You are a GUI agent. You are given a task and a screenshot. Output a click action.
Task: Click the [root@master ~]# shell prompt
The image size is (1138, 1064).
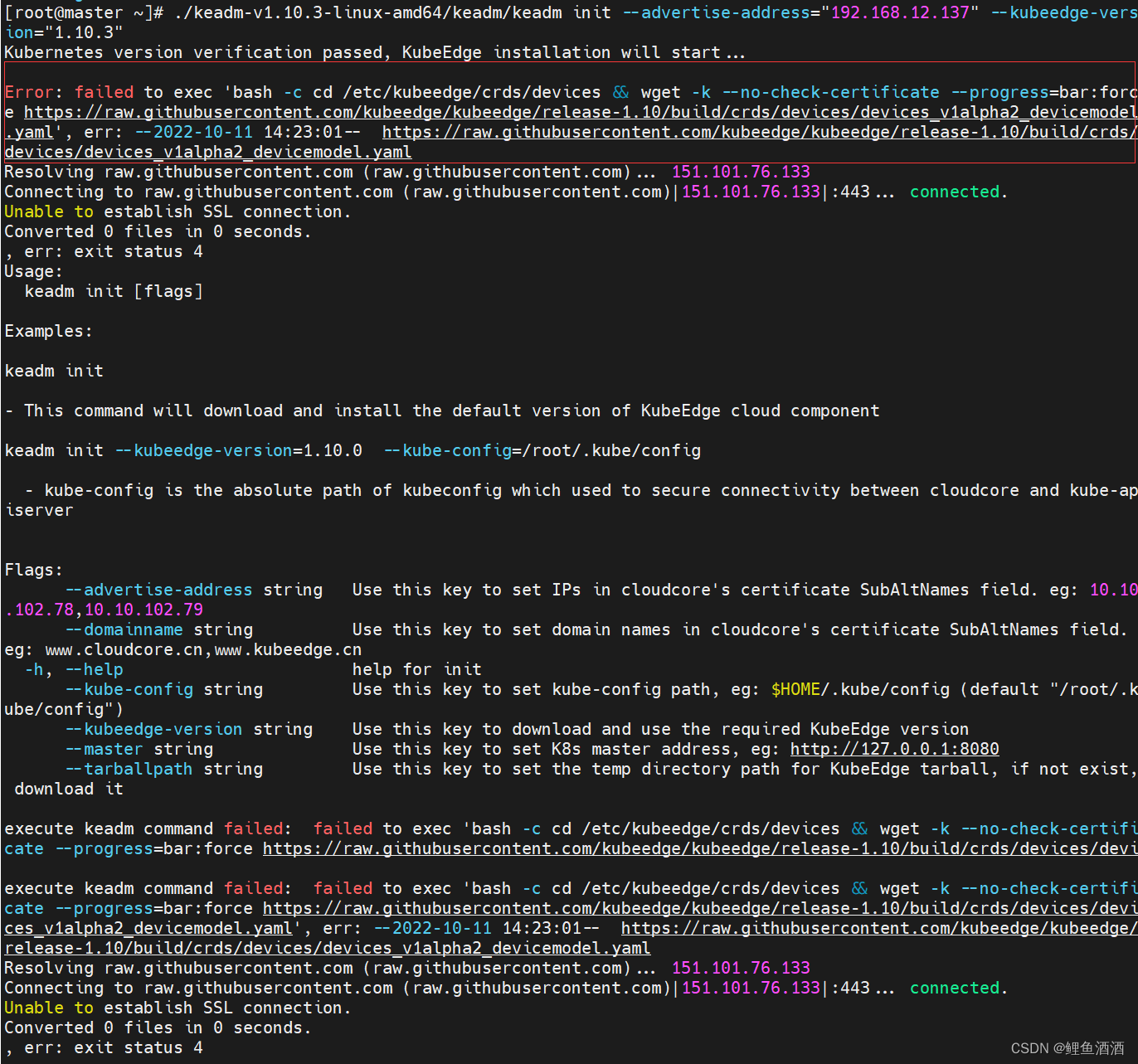(x=85, y=12)
